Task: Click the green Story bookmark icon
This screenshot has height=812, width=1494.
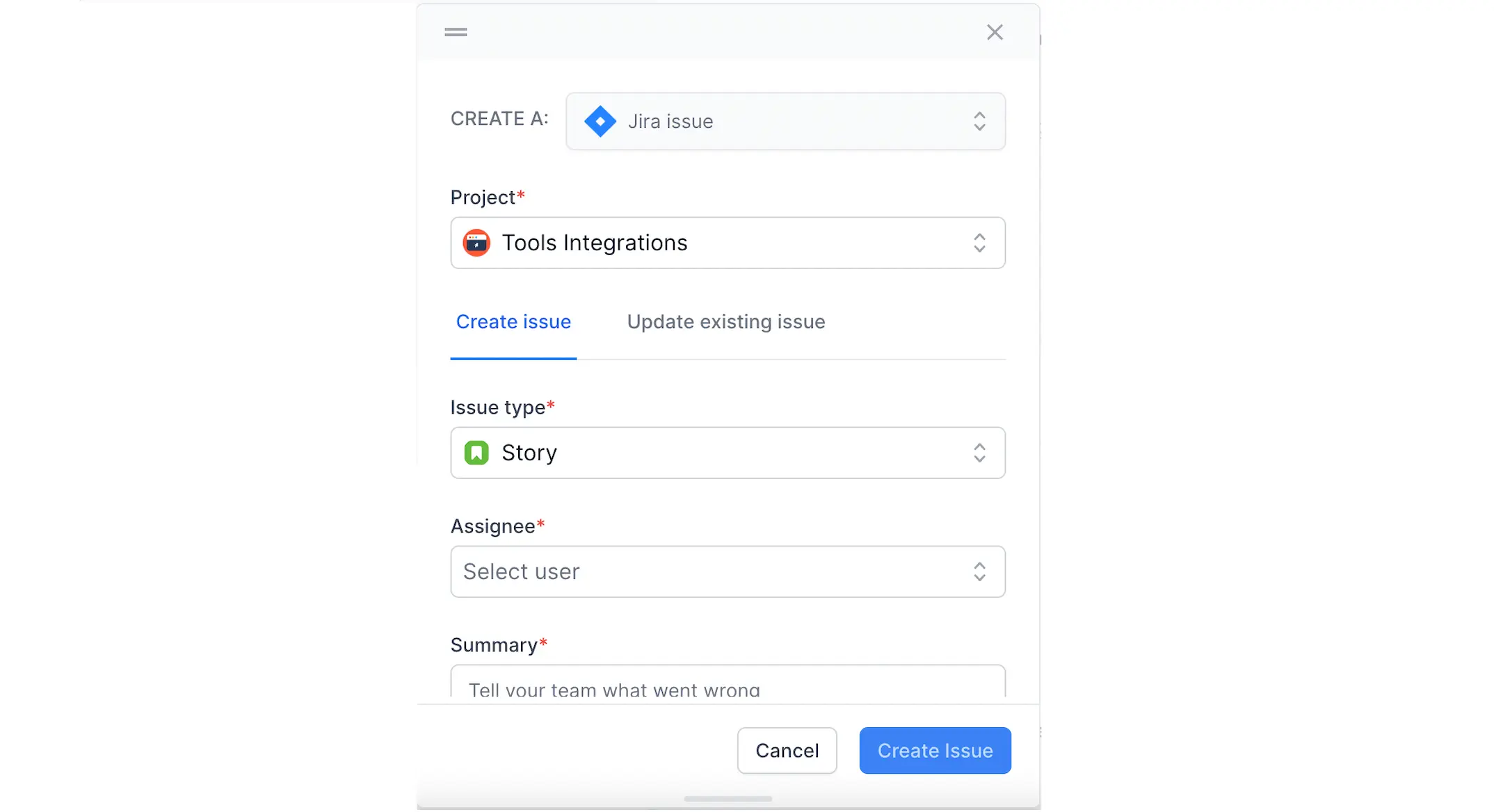Action: coord(476,453)
